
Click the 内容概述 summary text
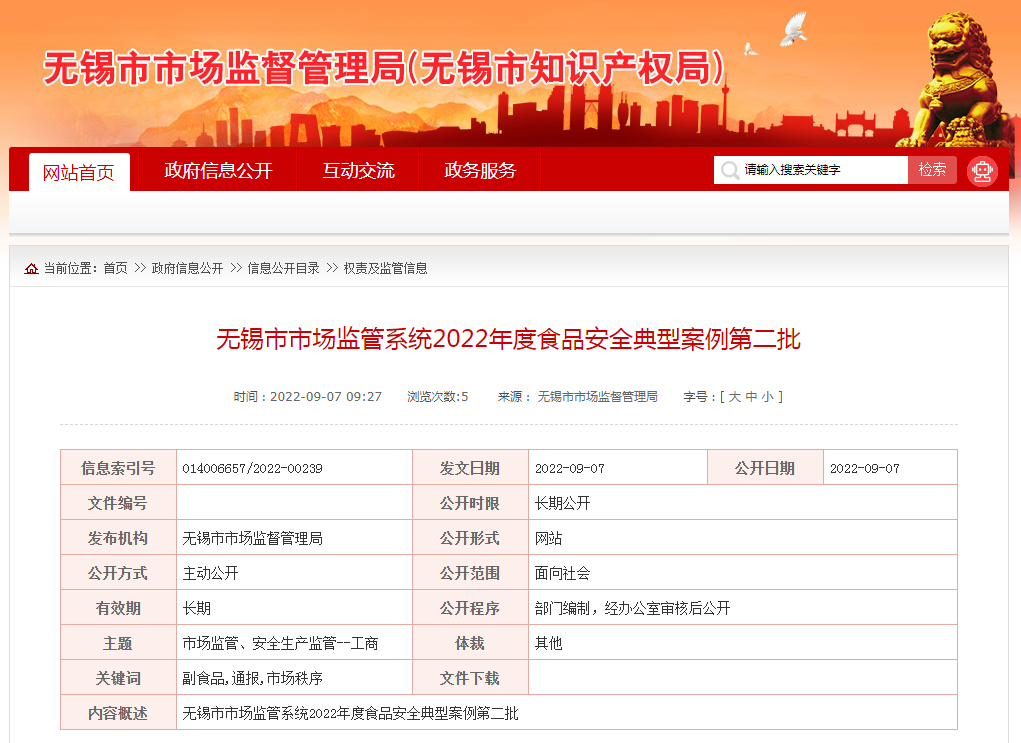(x=350, y=714)
